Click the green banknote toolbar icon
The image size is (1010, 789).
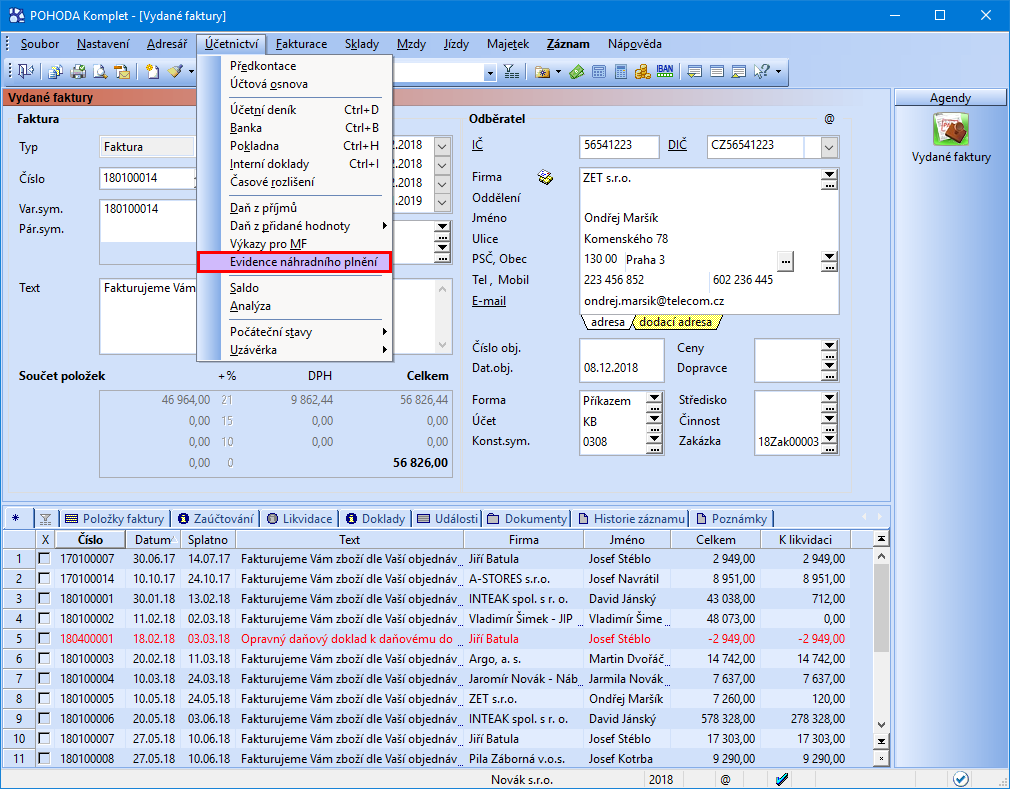577,72
